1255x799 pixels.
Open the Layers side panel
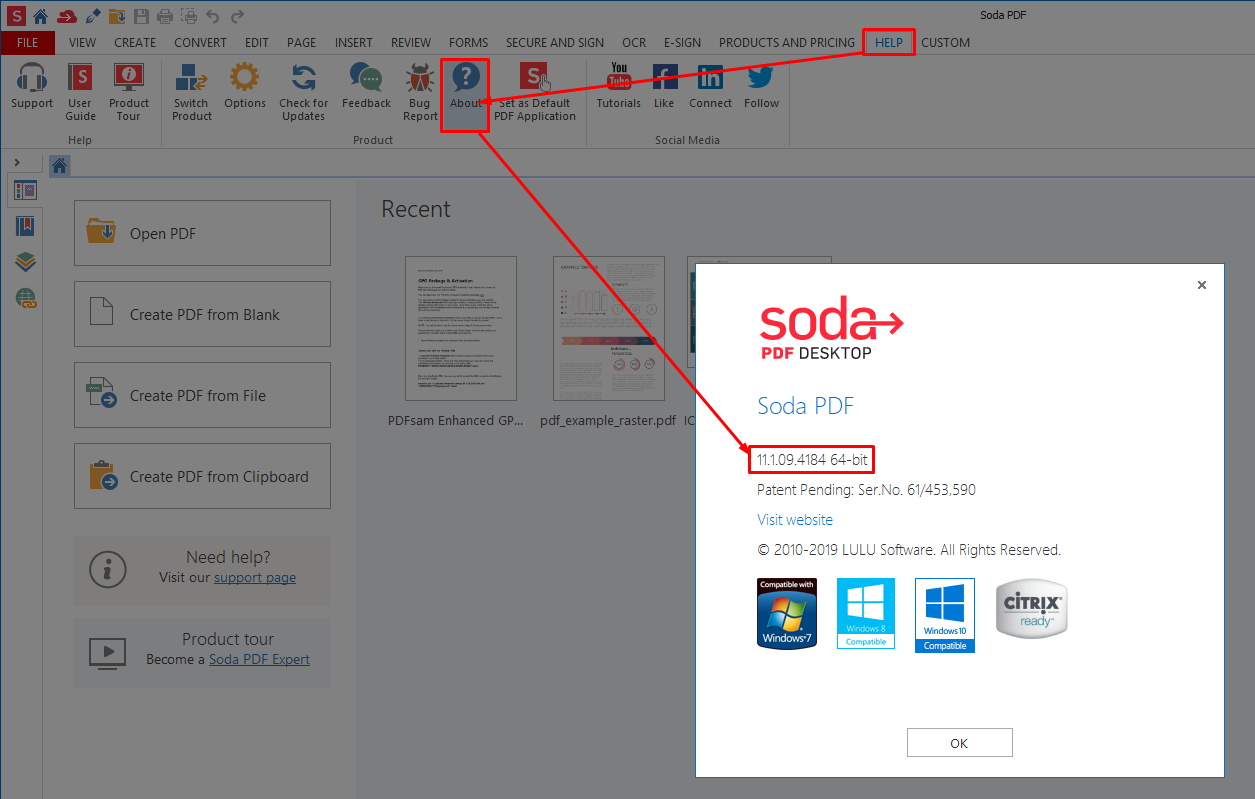tap(25, 262)
